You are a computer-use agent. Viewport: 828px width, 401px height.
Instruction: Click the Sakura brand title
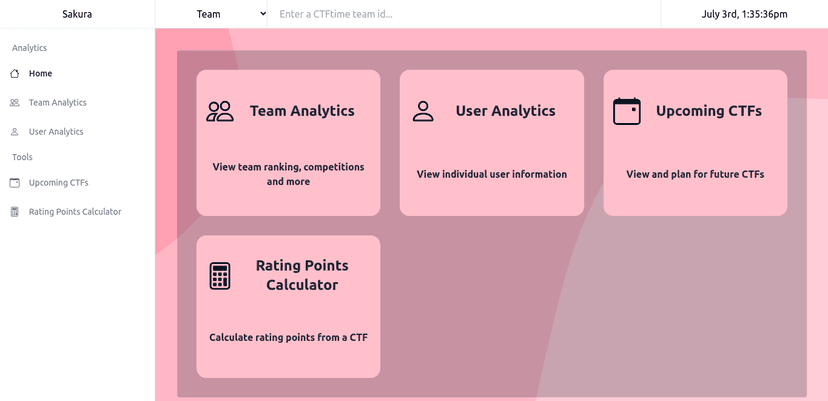tap(77, 14)
